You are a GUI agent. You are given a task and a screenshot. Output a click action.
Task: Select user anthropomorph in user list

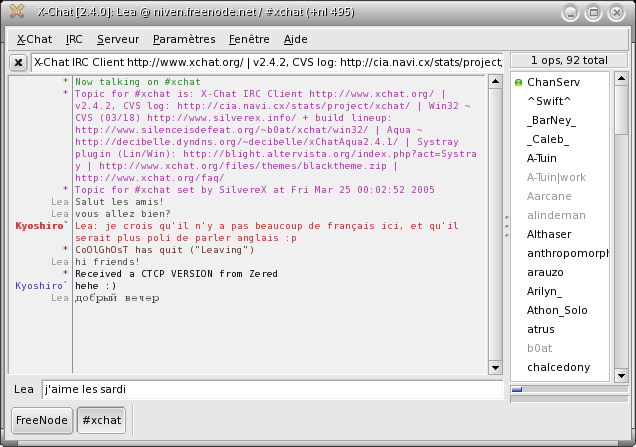[x=567, y=254]
